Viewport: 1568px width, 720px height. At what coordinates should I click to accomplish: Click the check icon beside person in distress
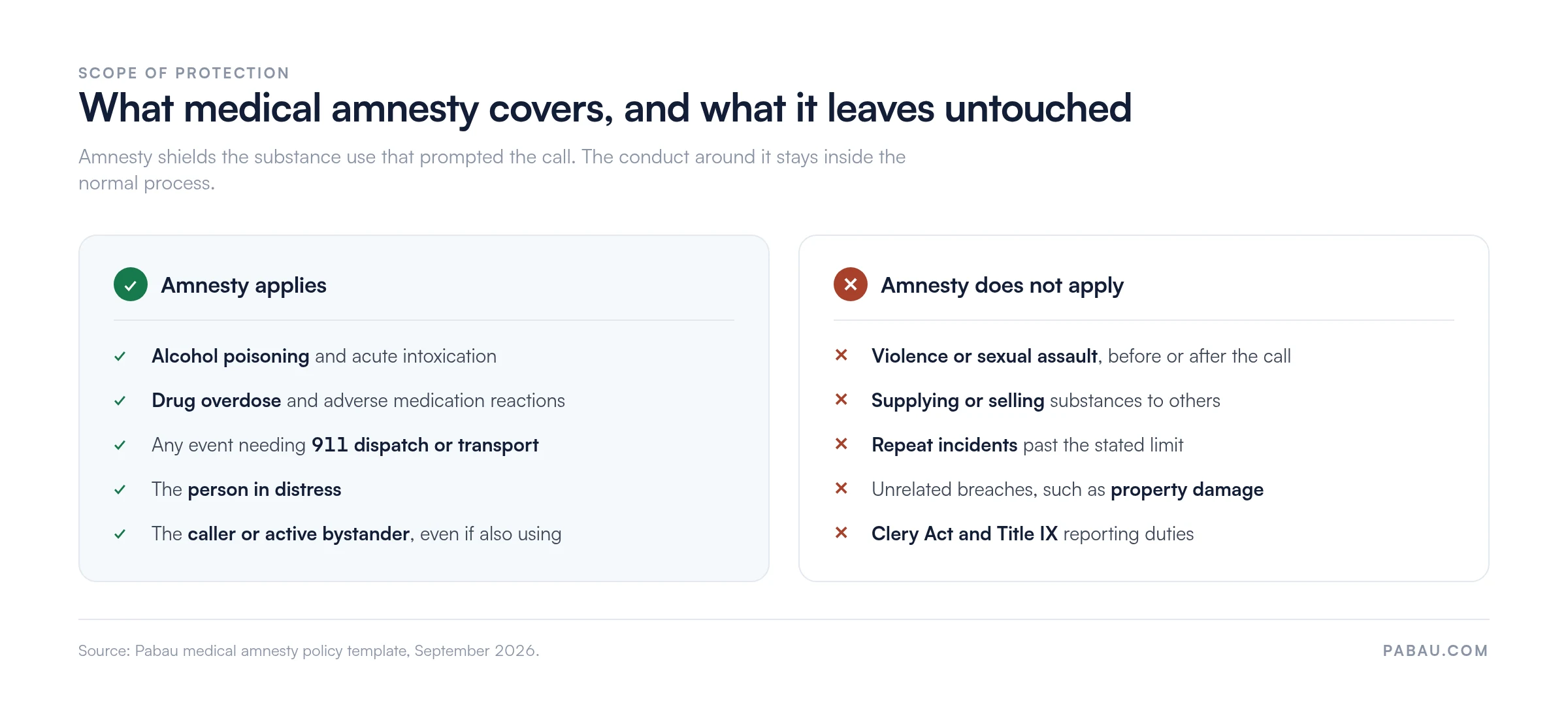tap(120, 489)
